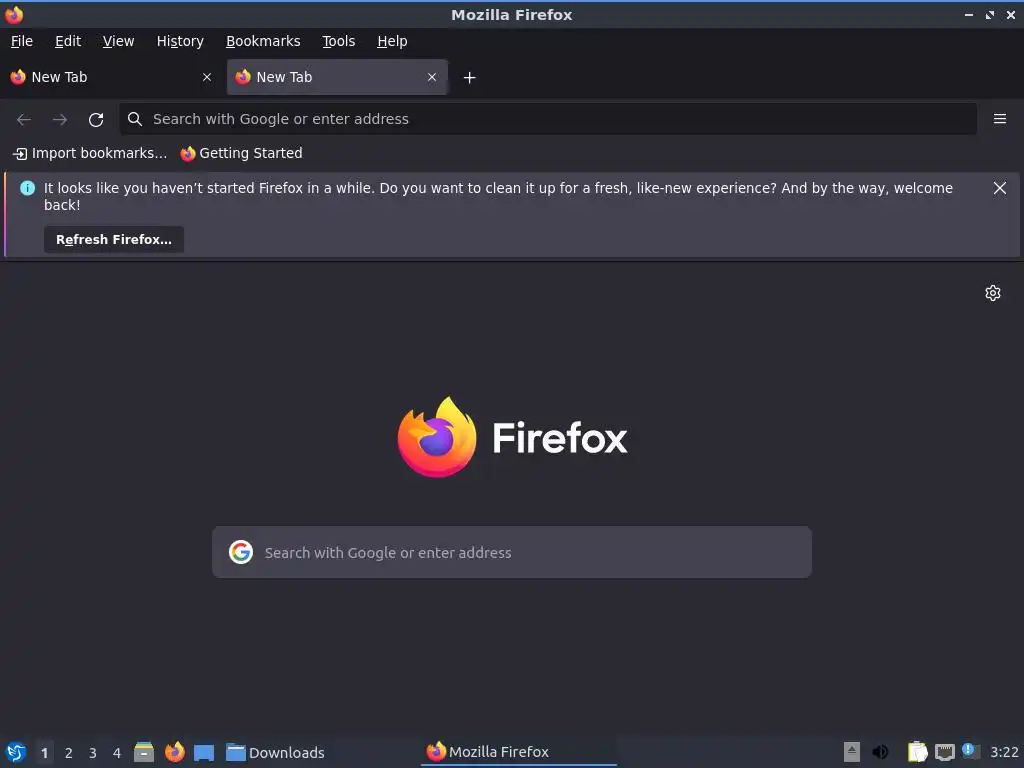Click the info icon in the notification bar
Viewport: 1024px width, 768px height.
click(x=27, y=188)
